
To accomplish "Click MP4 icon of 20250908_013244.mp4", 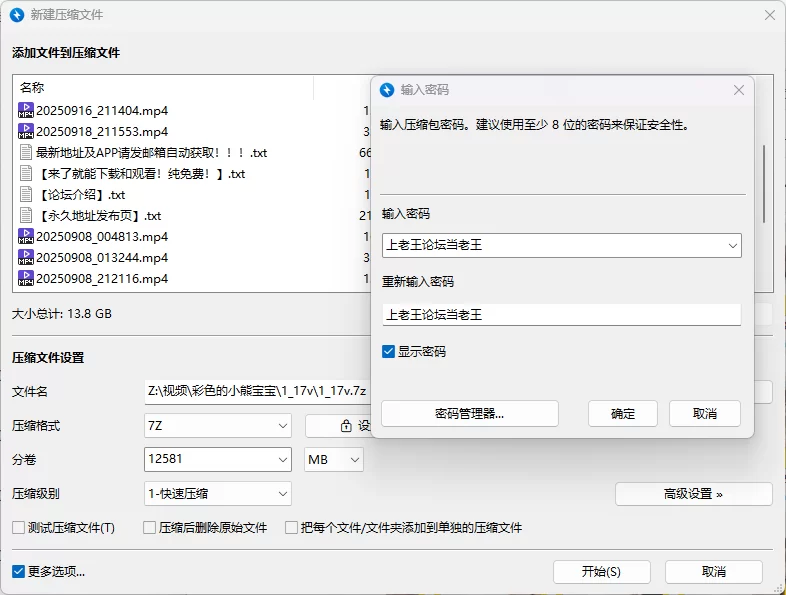I will point(26,257).
